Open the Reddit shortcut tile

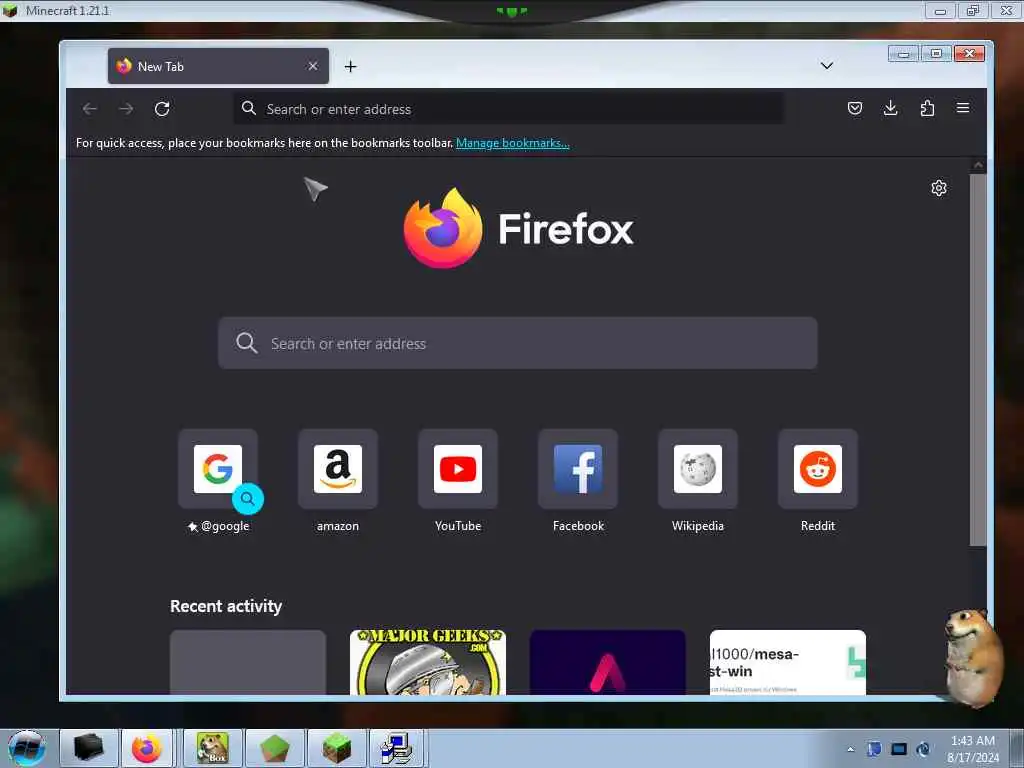[818, 469]
